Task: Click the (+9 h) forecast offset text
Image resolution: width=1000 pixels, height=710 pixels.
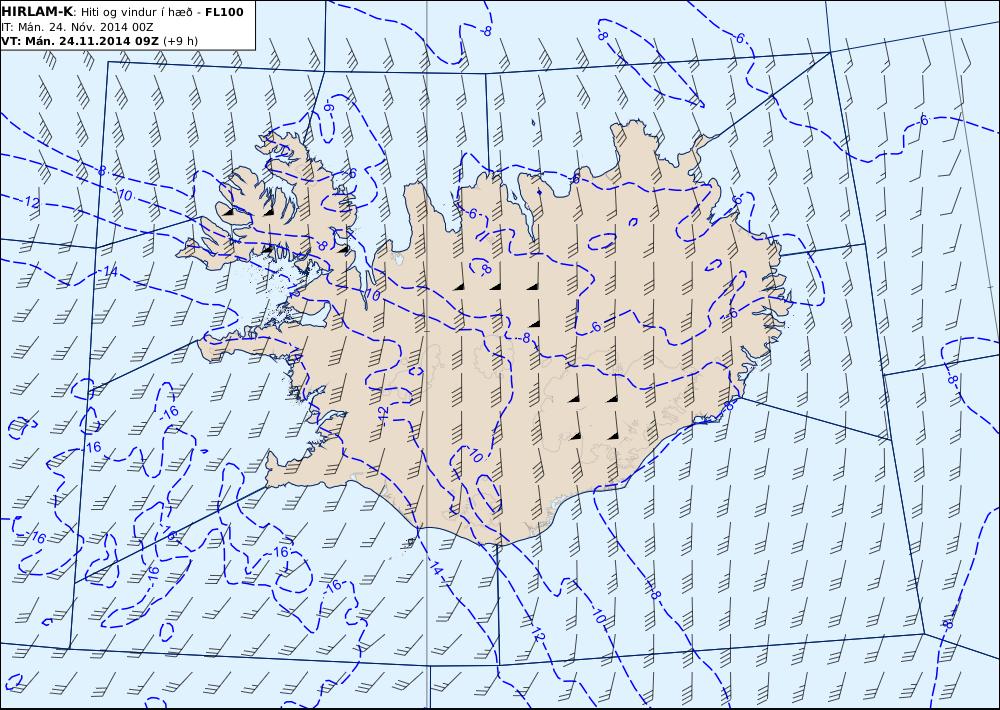Action: point(181,41)
